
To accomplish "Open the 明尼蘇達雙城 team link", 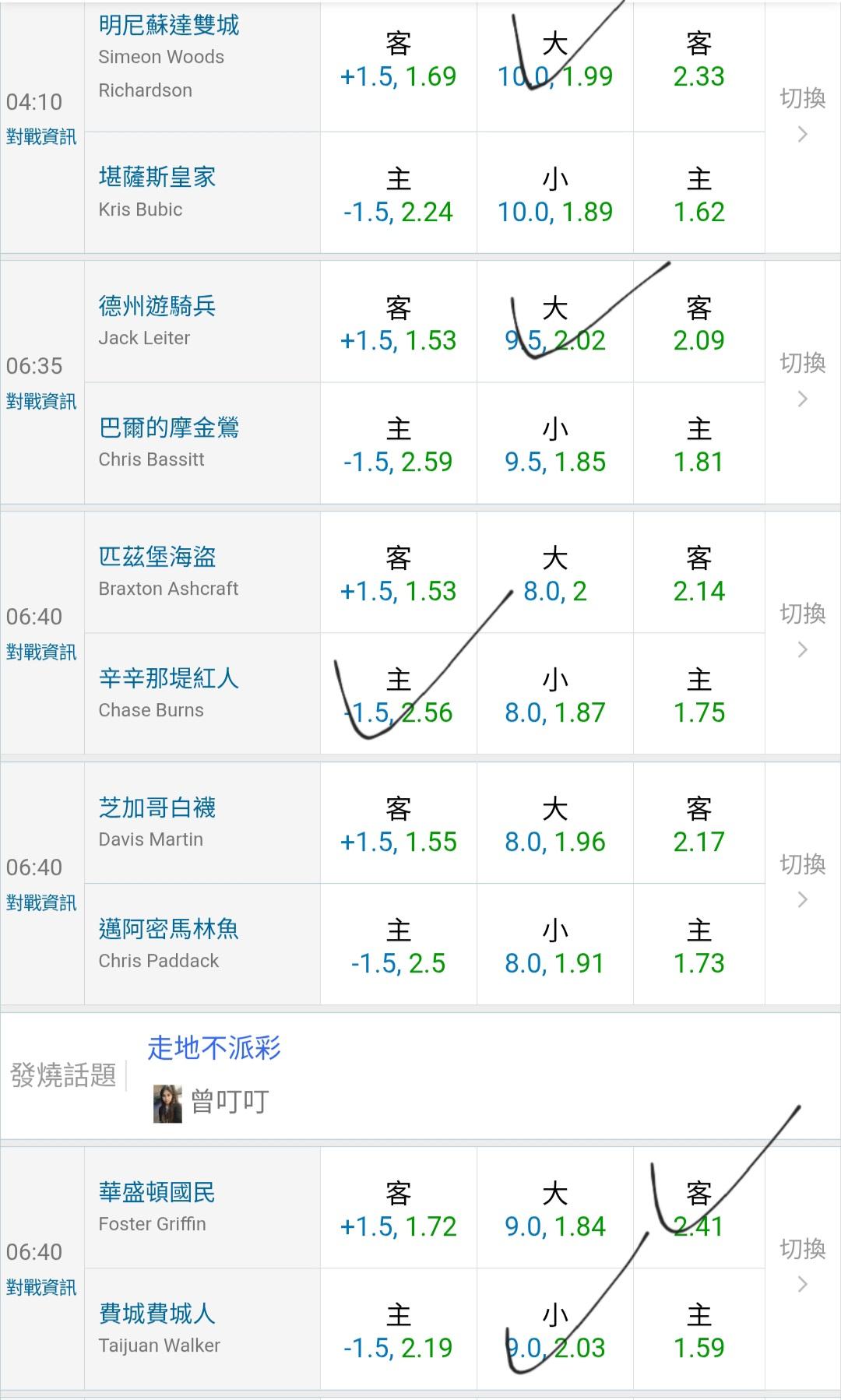I will click(169, 26).
